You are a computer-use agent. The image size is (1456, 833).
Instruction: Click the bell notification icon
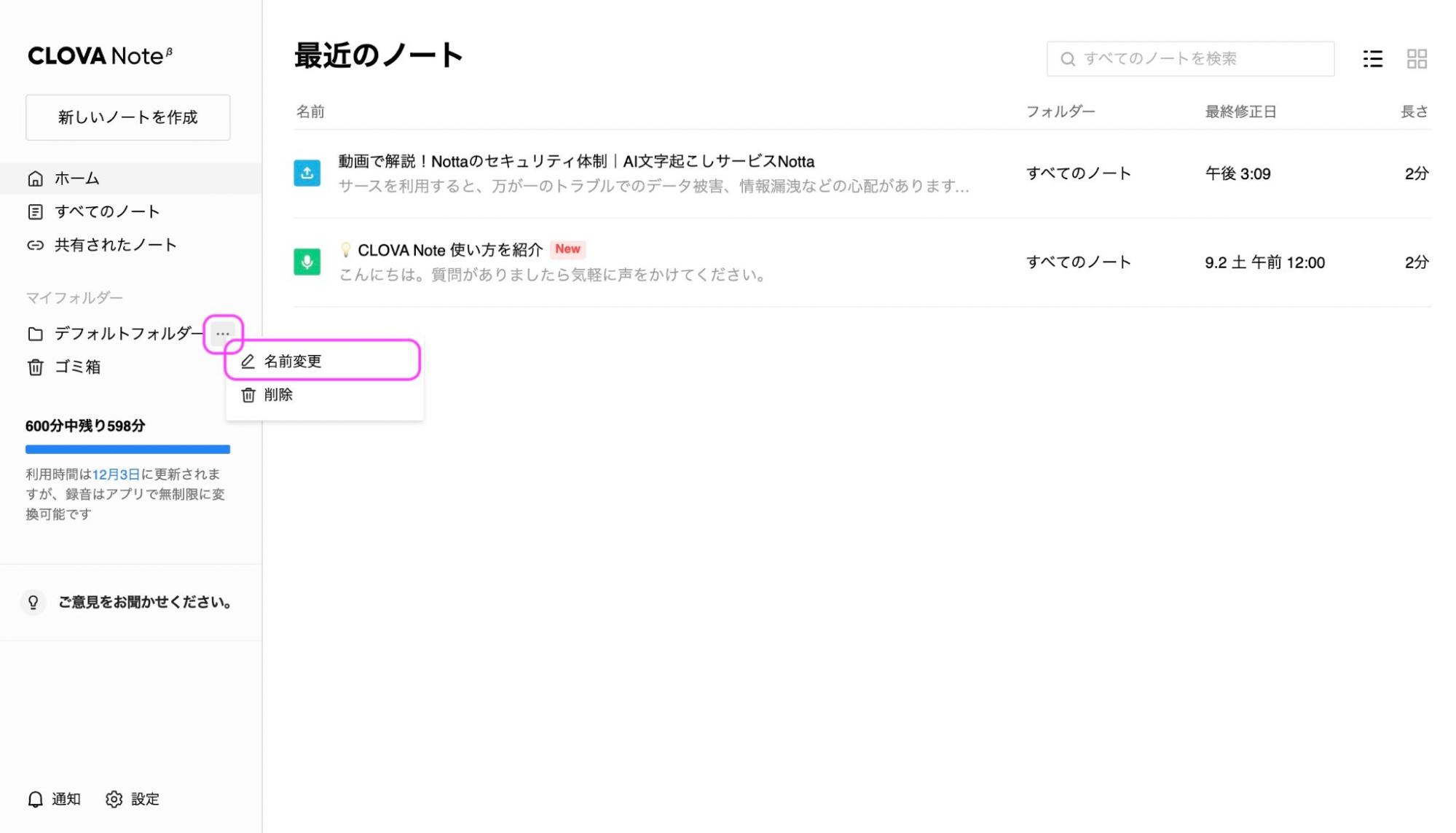click(35, 799)
